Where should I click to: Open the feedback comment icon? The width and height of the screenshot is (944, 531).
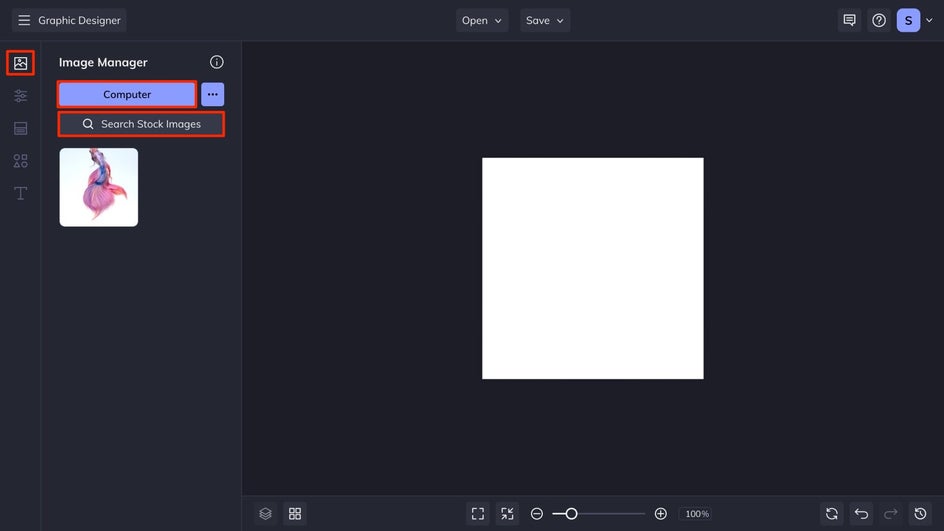click(x=849, y=20)
